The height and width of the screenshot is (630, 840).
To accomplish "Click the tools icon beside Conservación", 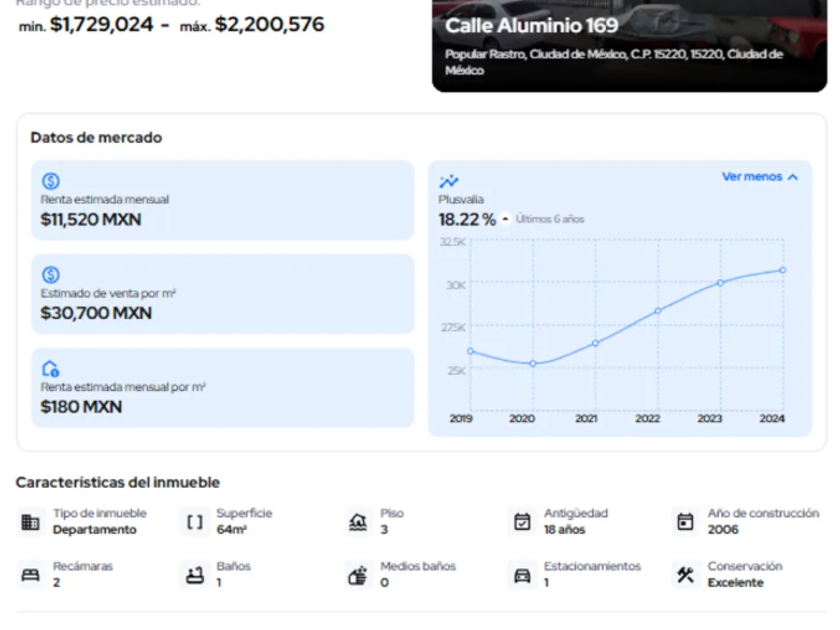I will point(685,575).
